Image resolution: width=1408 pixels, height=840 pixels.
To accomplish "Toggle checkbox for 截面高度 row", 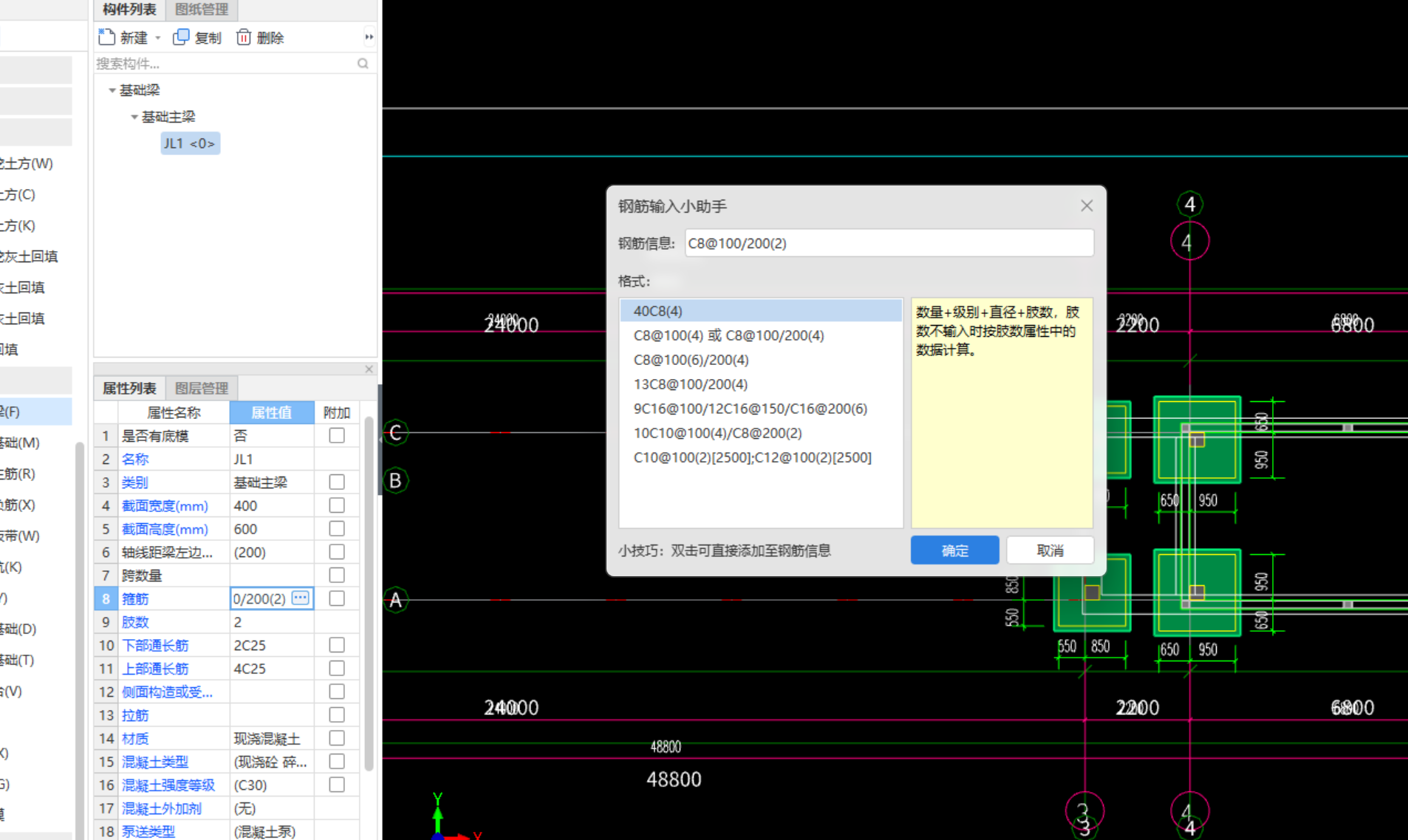I will [x=337, y=529].
